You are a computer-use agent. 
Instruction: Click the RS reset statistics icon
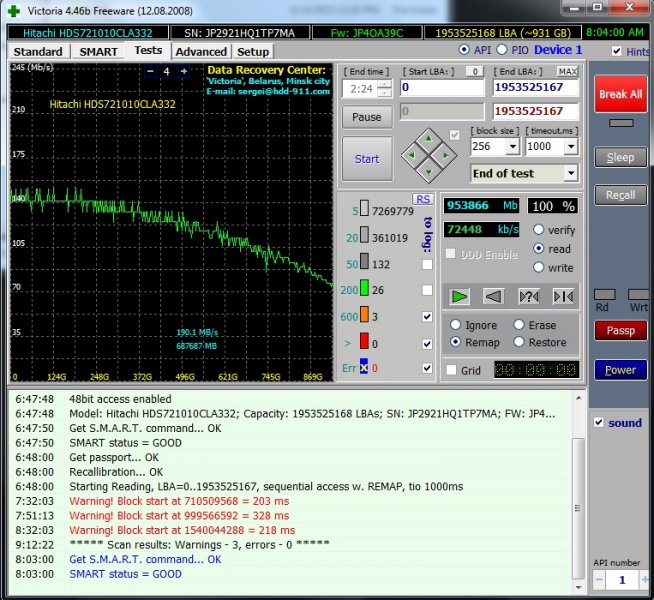pyautogui.click(x=422, y=199)
